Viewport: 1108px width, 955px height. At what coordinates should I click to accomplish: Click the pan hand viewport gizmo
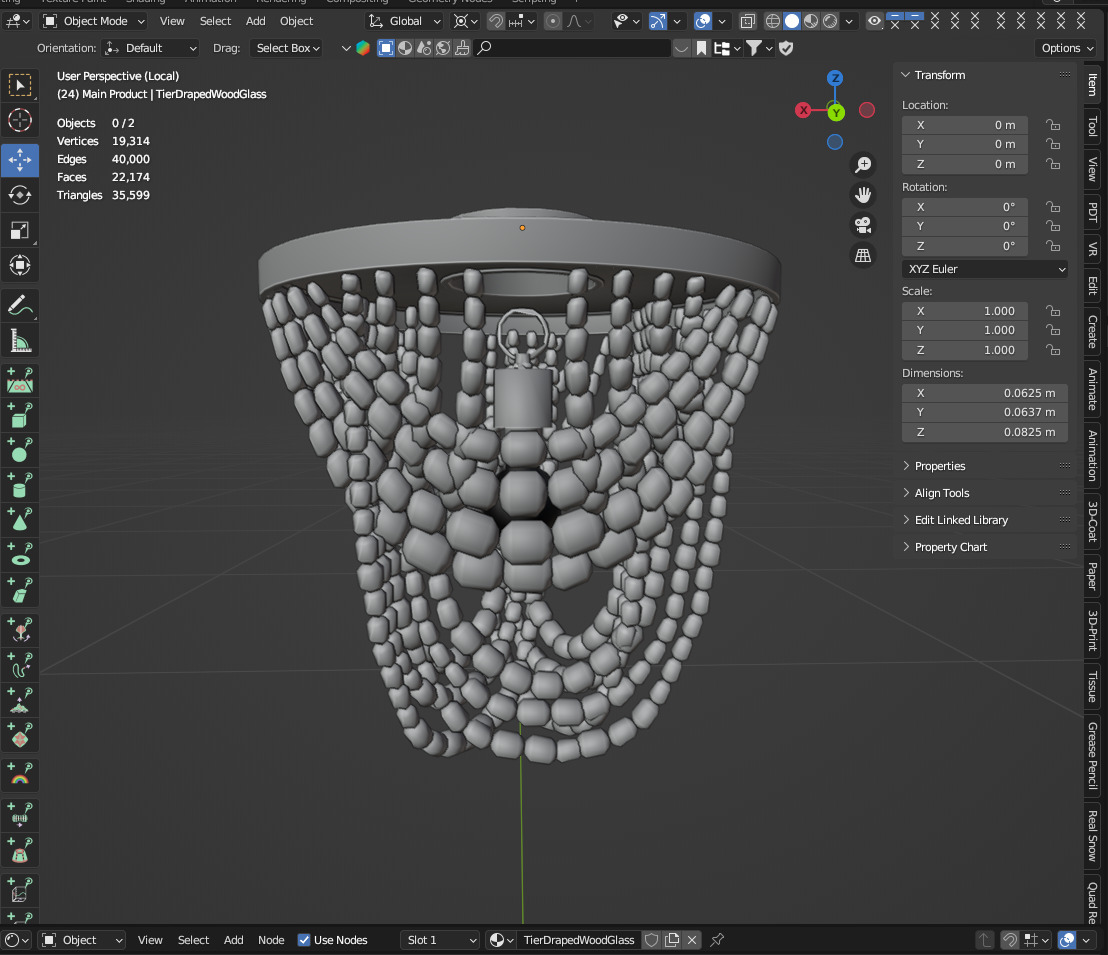coord(863,195)
